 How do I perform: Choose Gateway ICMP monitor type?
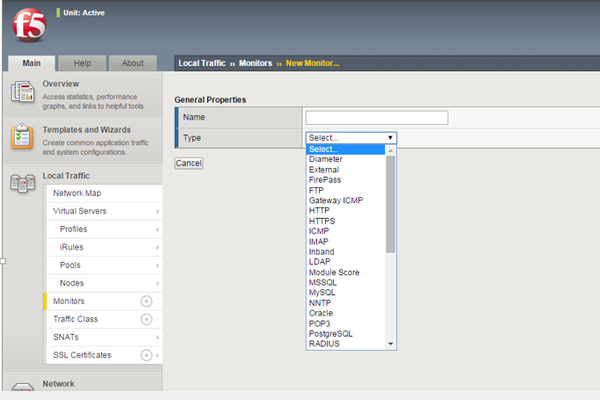tap(336, 200)
